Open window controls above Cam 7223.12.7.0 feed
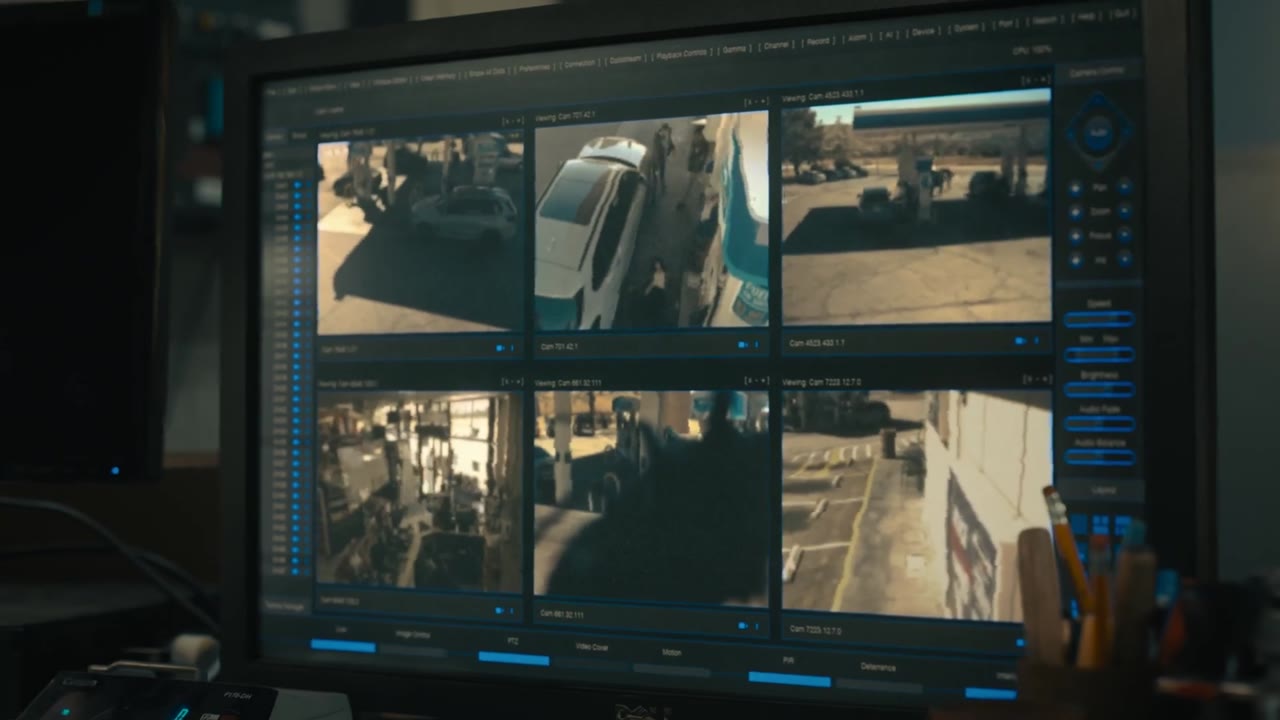Viewport: 1280px width, 720px height. click(x=1038, y=380)
